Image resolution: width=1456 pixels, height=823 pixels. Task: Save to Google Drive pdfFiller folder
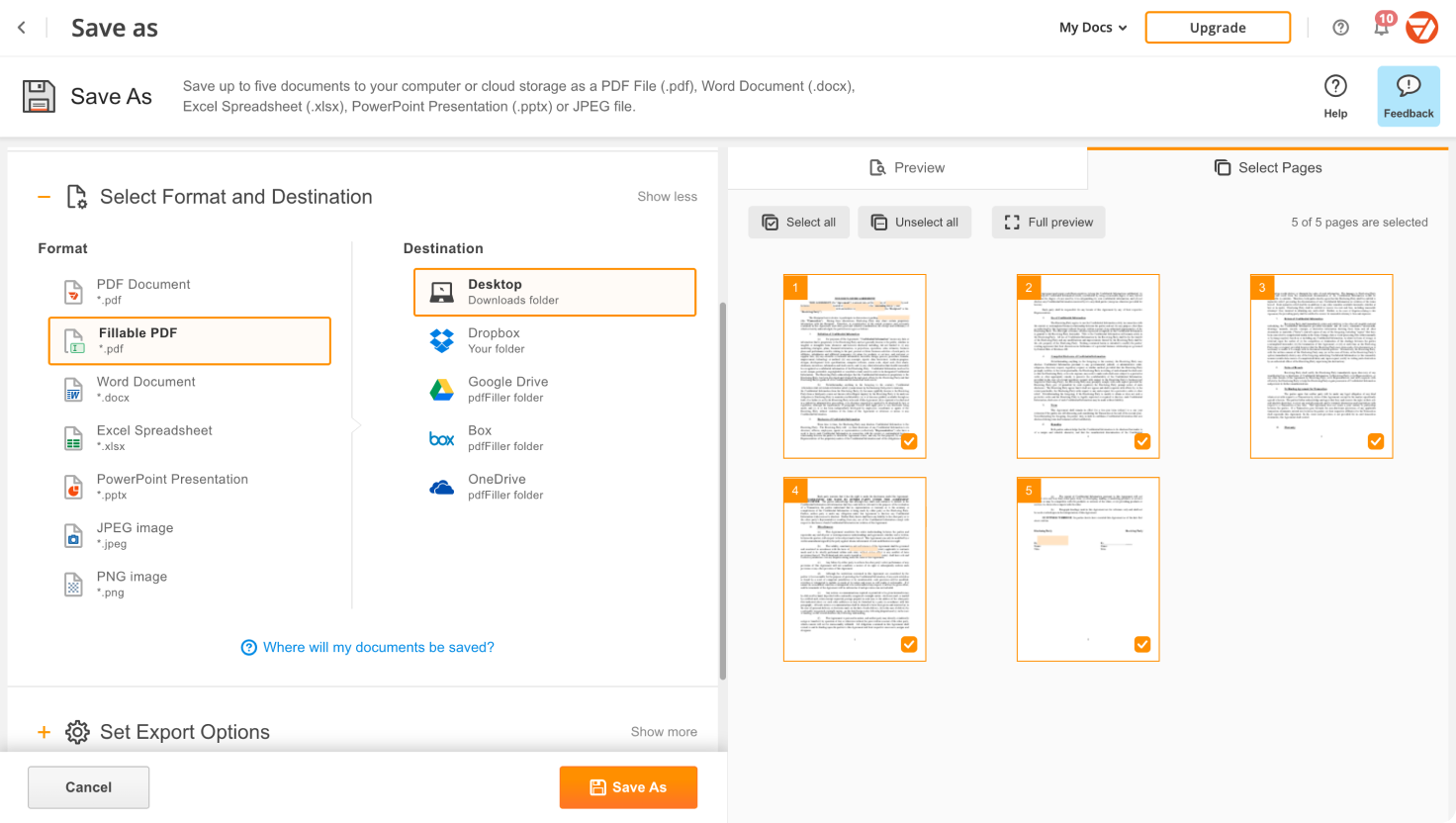(507, 389)
